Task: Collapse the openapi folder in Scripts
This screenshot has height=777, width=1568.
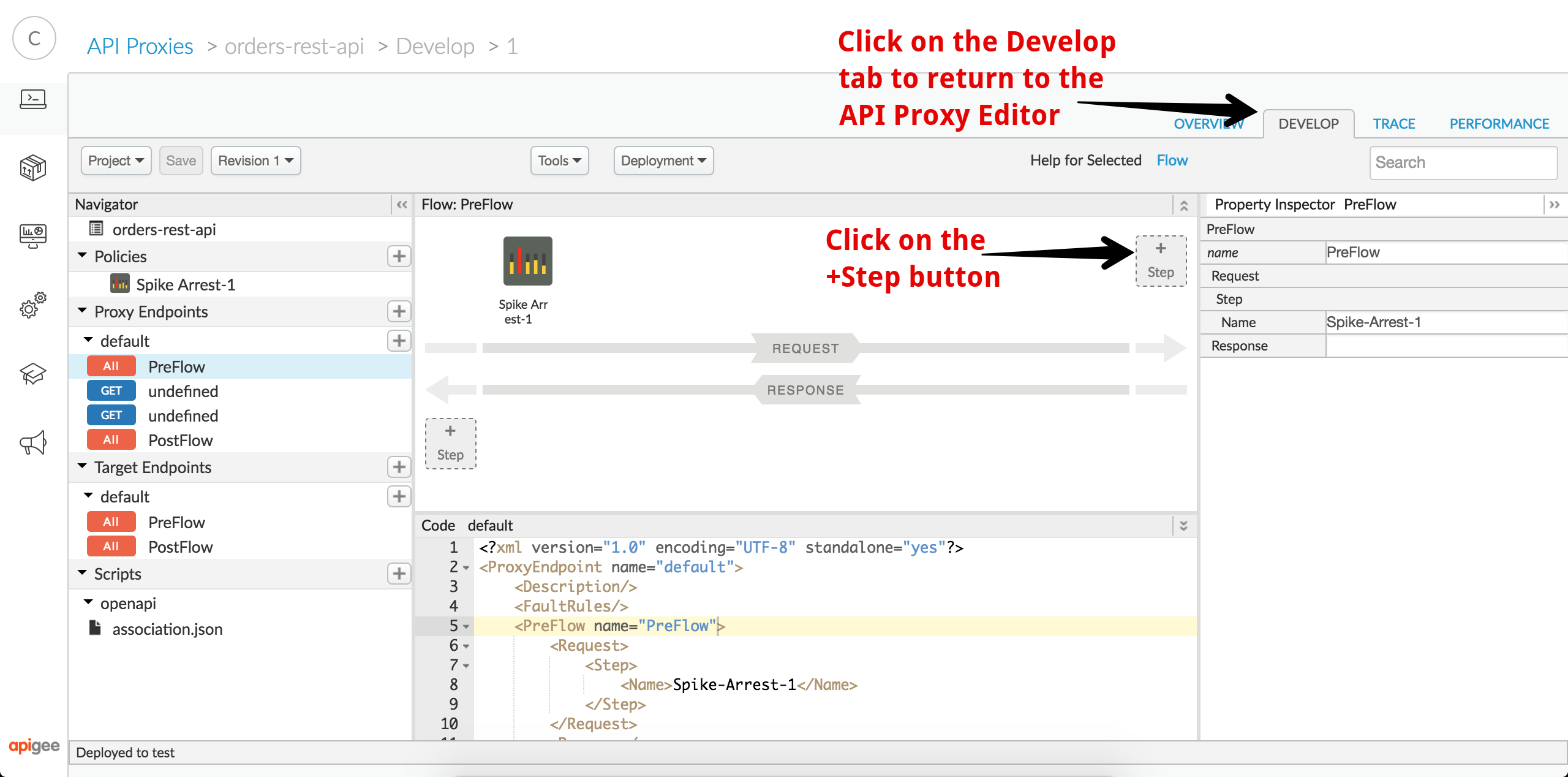Action: click(x=88, y=602)
